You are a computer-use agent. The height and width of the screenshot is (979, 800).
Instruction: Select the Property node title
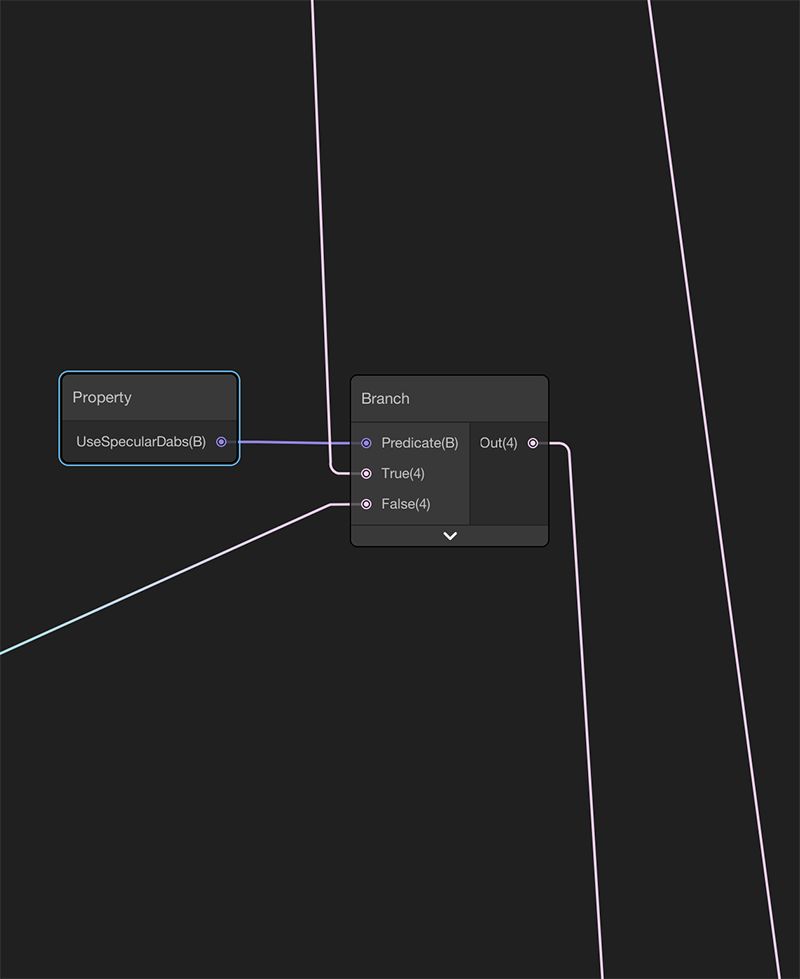click(102, 397)
